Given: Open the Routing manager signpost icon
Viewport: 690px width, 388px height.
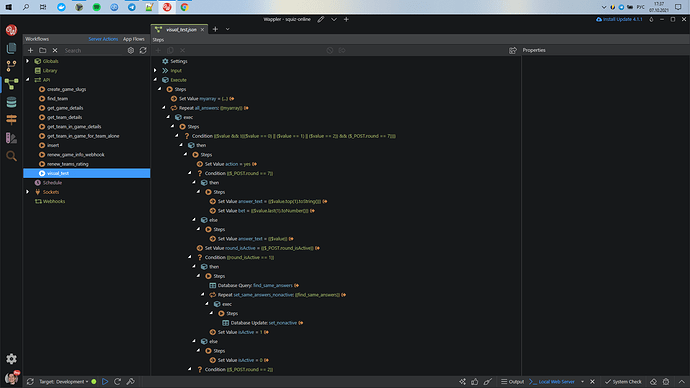Looking at the screenshot, I should point(11,119).
